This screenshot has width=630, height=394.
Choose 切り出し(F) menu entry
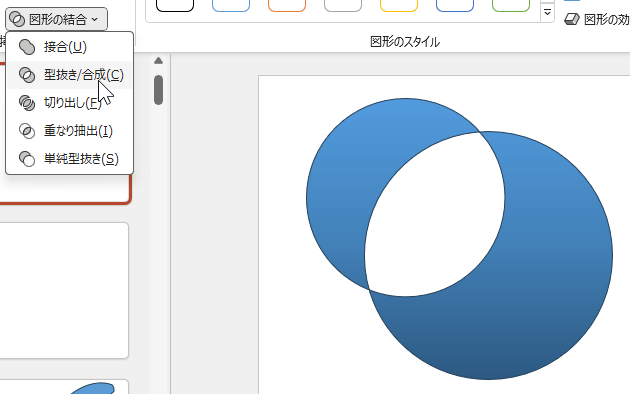[69, 103]
